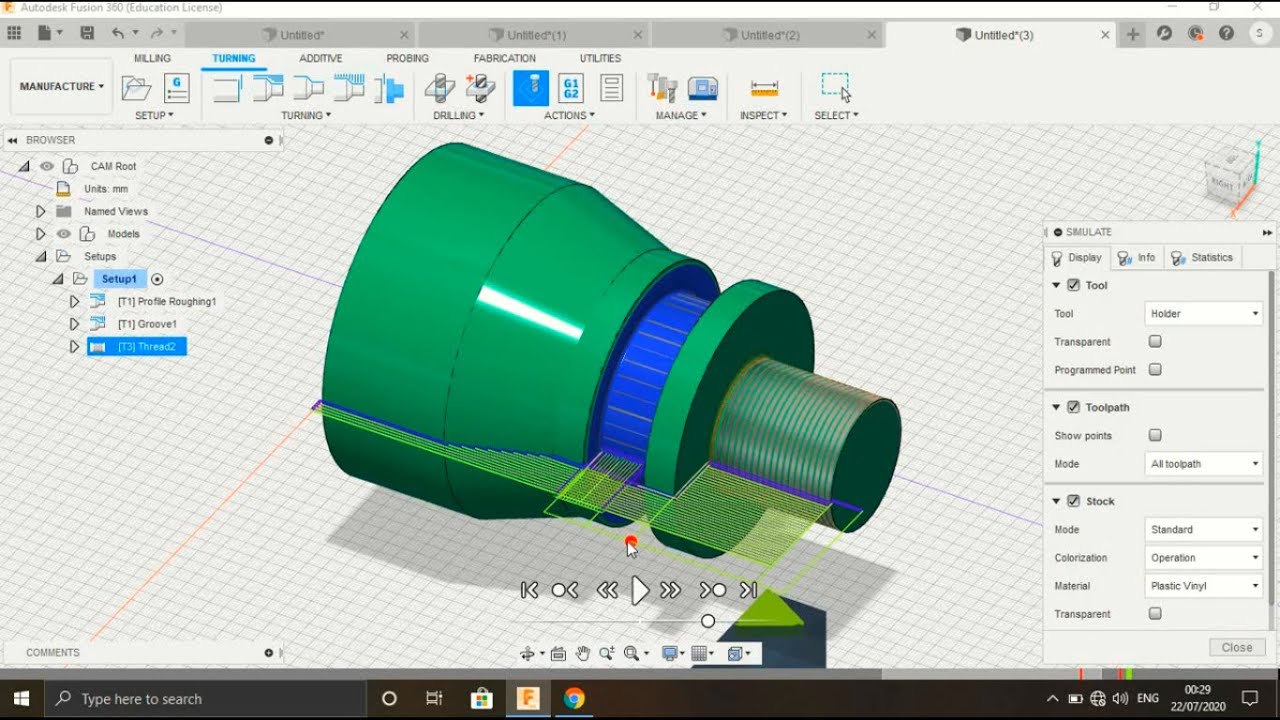Click the Orbit navigation icon
Screen dimensions: 1280x720
pos(527,653)
